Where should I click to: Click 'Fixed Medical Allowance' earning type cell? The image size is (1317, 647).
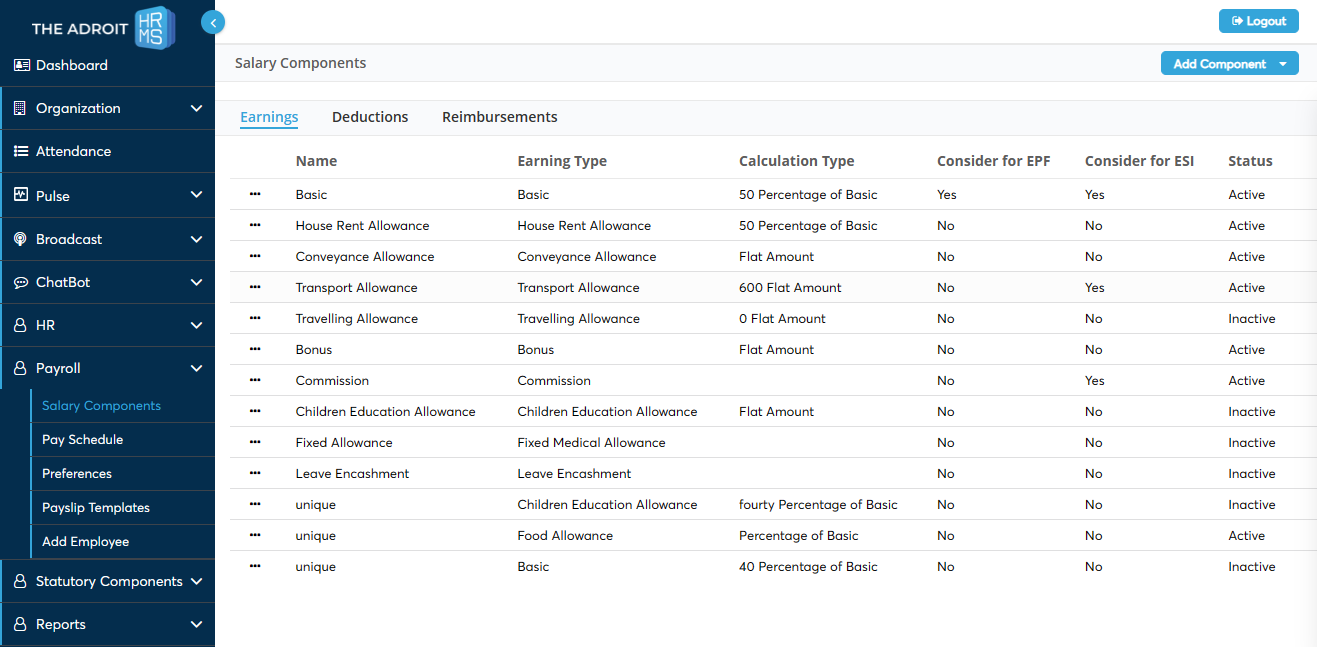(591, 442)
